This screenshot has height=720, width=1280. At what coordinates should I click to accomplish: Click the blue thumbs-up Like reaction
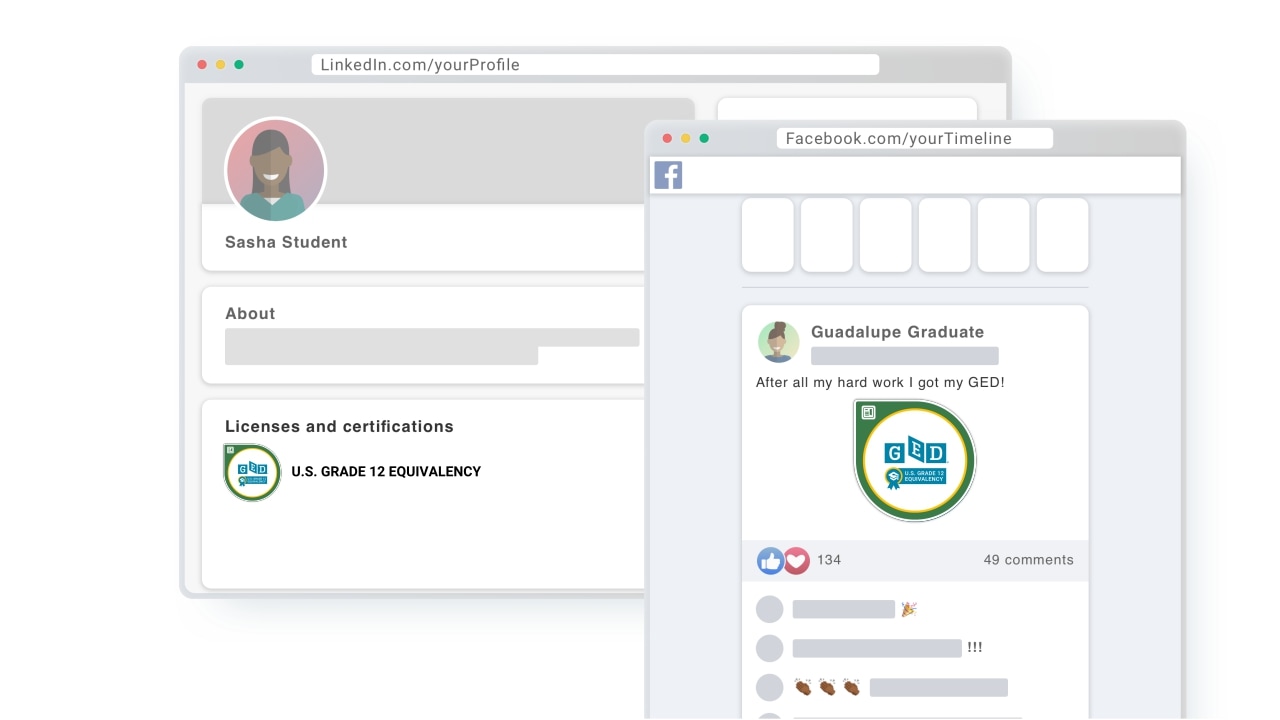click(770, 561)
